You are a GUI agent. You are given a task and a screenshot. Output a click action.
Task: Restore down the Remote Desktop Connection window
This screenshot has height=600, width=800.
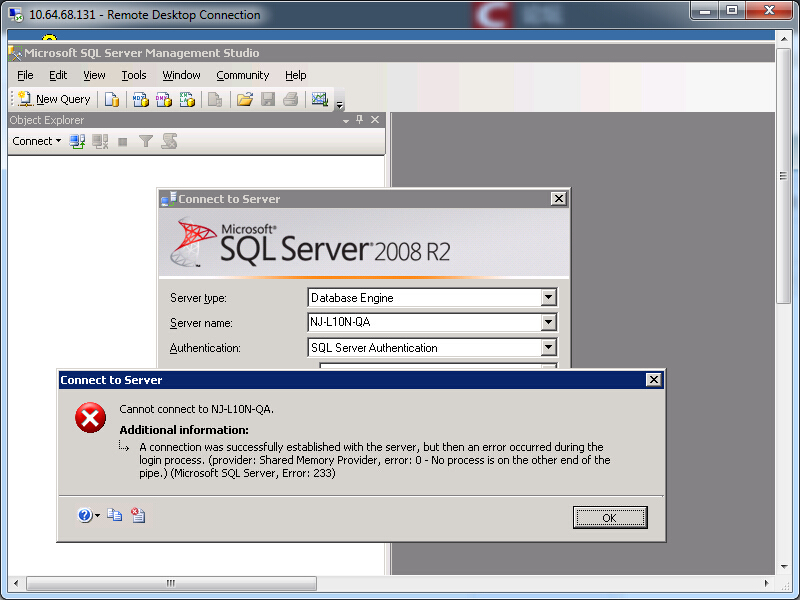[x=732, y=11]
